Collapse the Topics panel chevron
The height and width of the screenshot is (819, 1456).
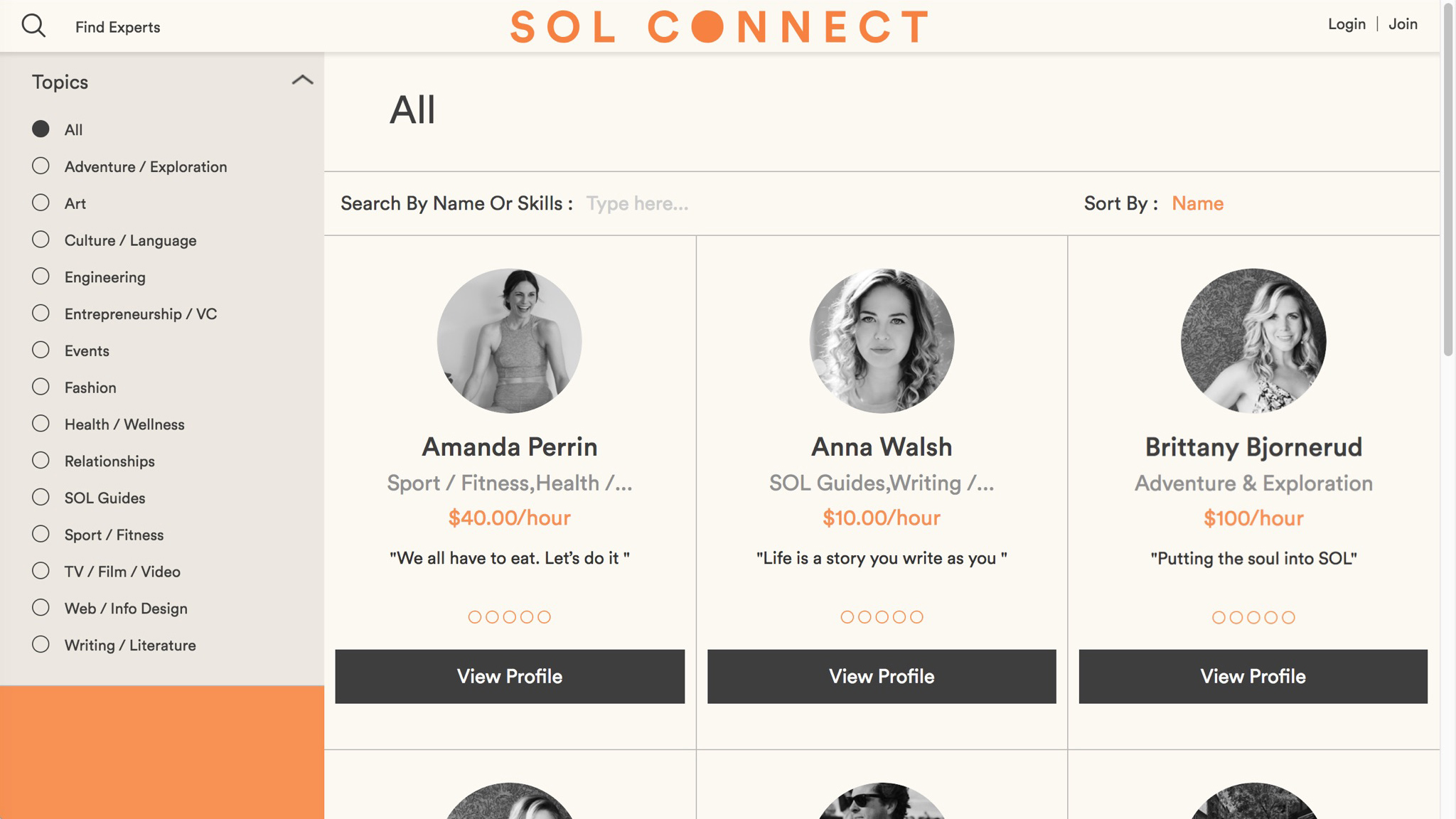click(x=302, y=80)
